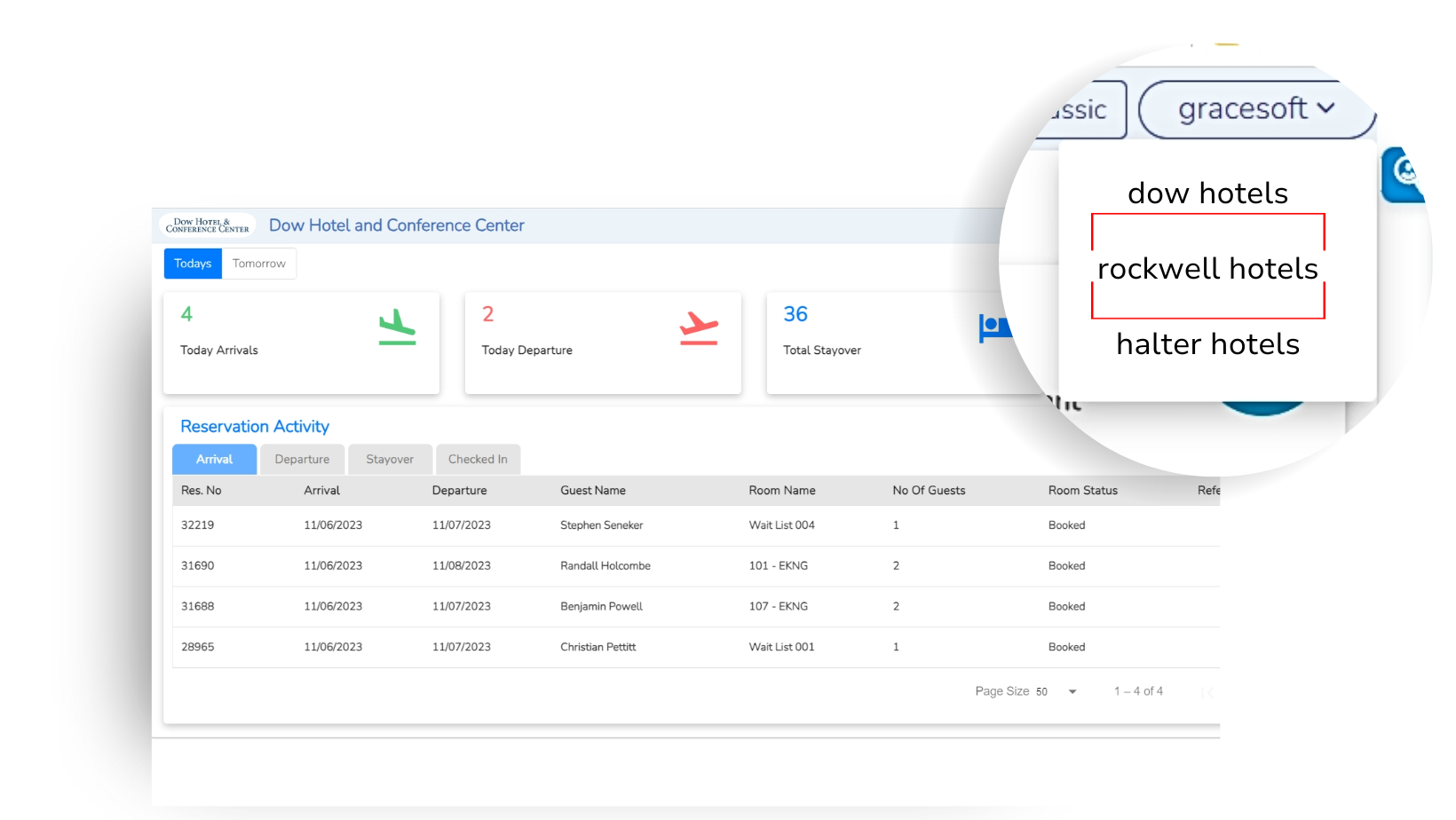
Task: Click room name Wait List 001
Action: [781, 648]
